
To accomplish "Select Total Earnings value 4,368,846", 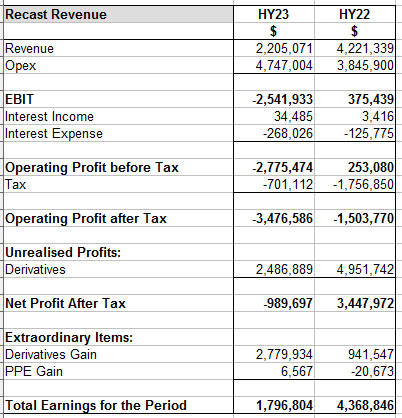I will (365, 406).
